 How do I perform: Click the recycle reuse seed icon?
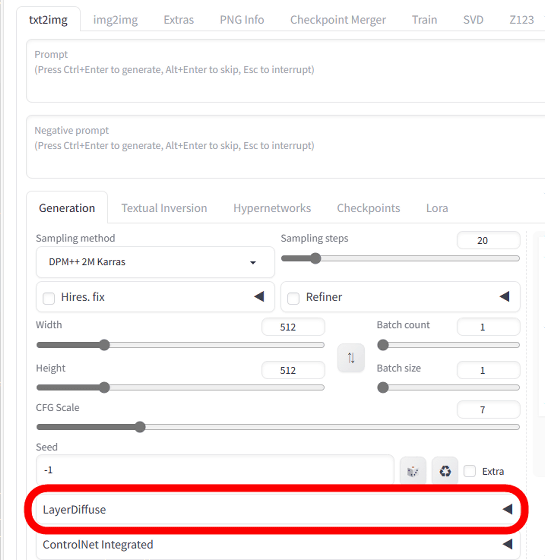tap(445, 471)
